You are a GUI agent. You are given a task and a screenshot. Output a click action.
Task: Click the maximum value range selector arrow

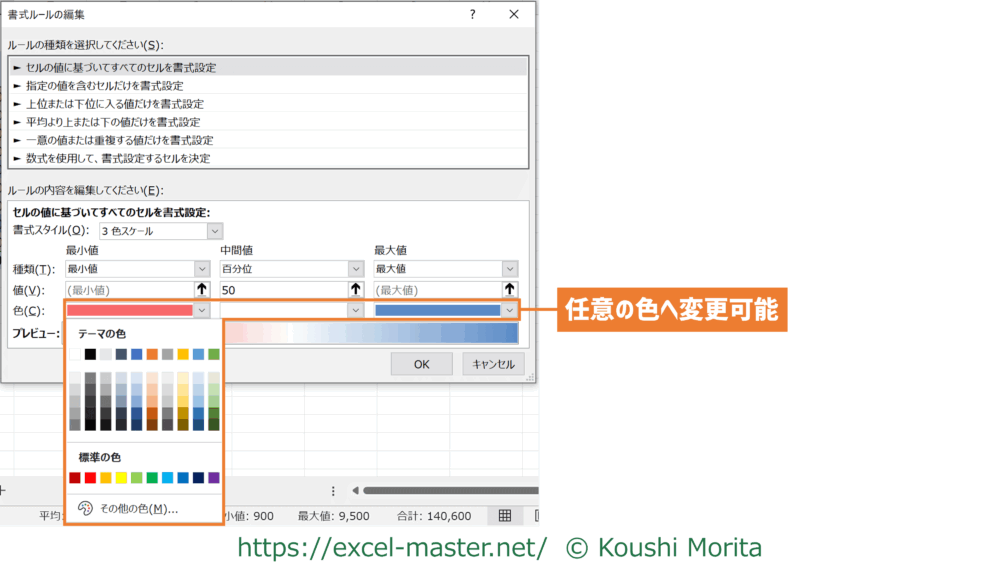coord(510,290)
